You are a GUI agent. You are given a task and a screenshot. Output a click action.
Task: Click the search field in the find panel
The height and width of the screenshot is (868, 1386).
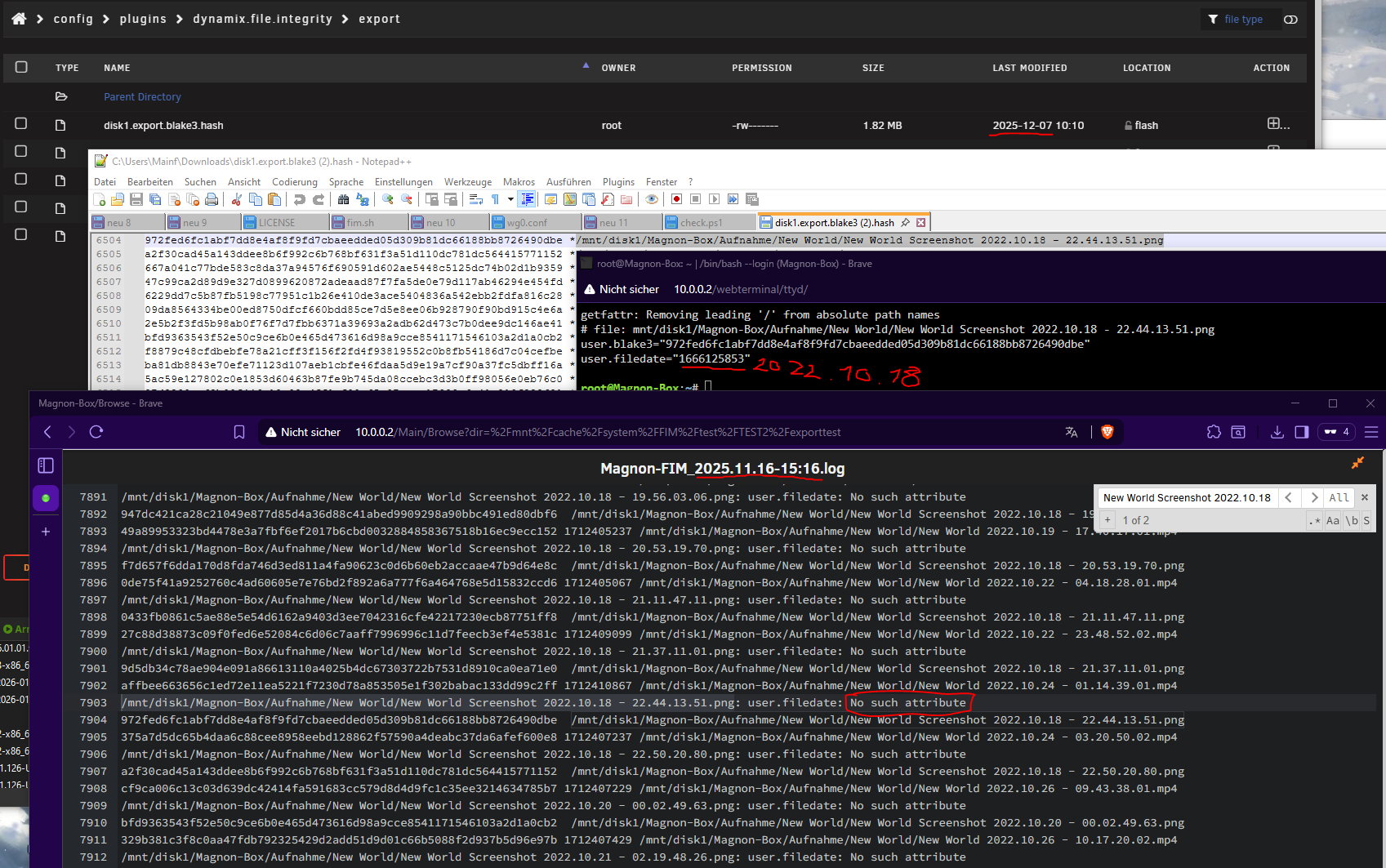(1187, 497)
